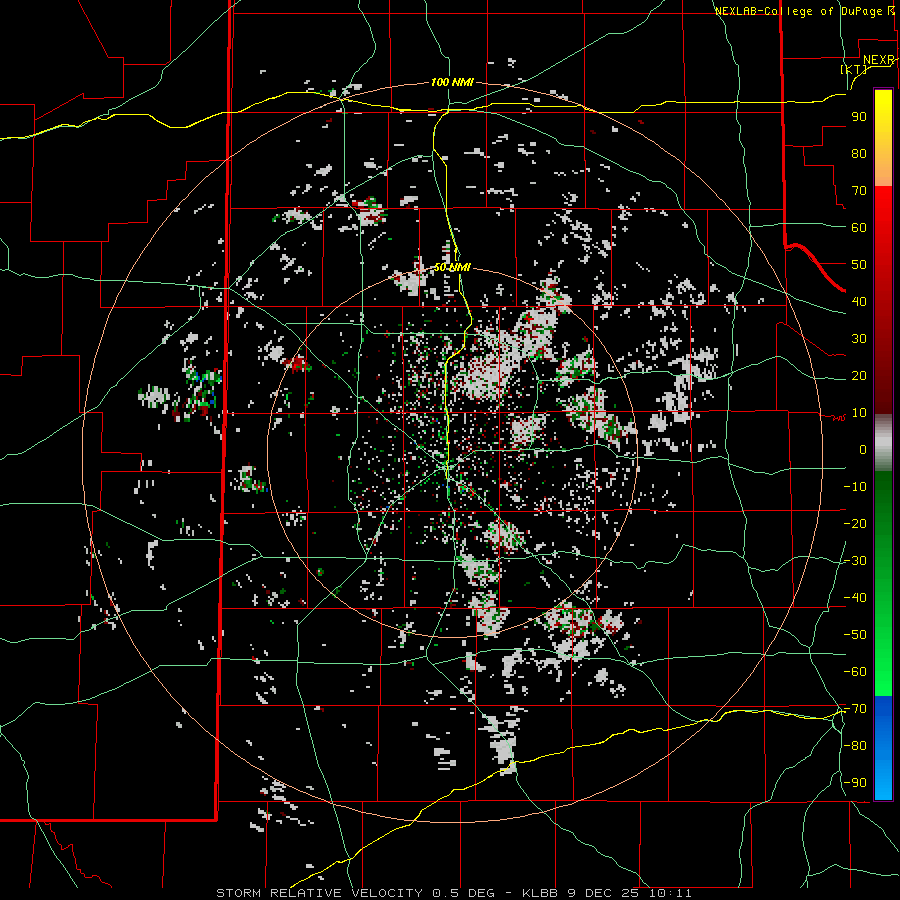The height and width of the screenshot is (900, 900).
Task: Pick the bright green segment near -60
Action: point(883,672)
